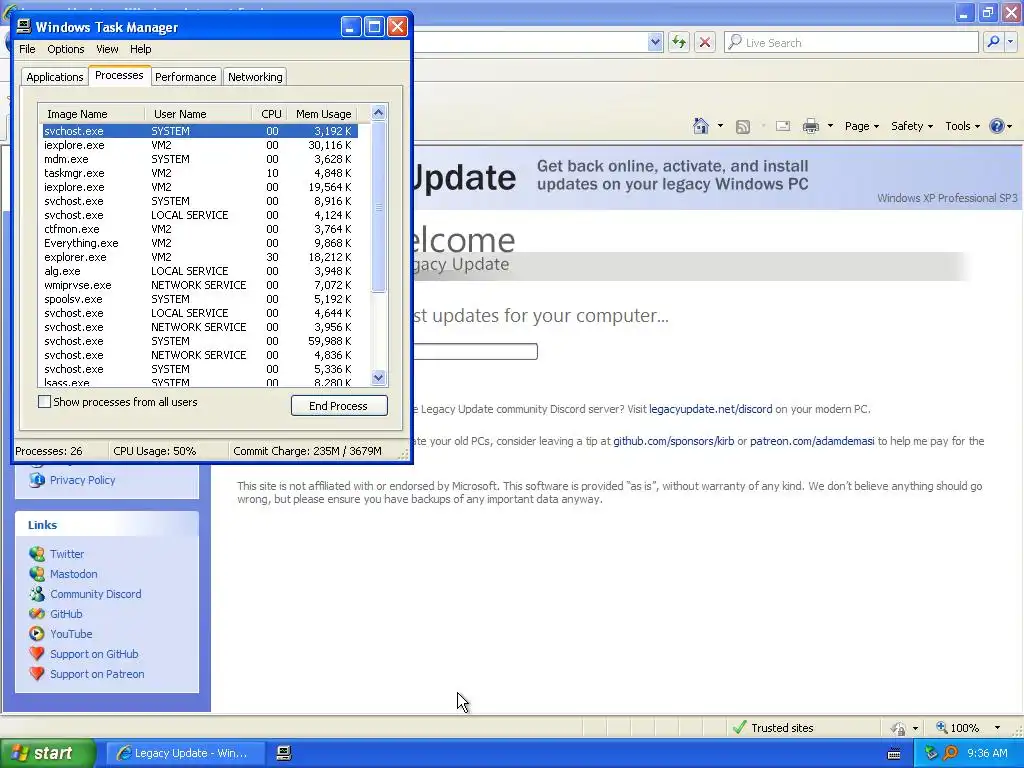This screenshot has width=1024, height=768.
Task: Click the YouTube media icon
Action: (x=37, y=634)
